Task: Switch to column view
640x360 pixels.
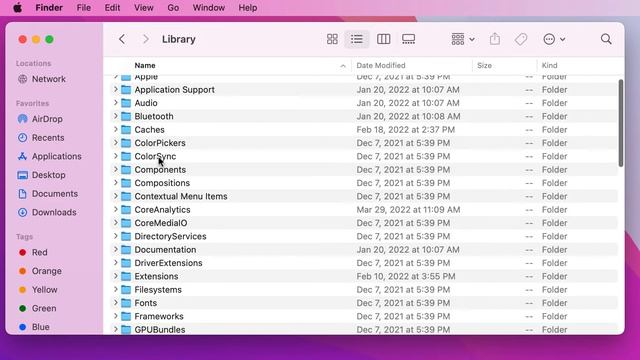Action: pyautogui.click(x=383, y=39)
